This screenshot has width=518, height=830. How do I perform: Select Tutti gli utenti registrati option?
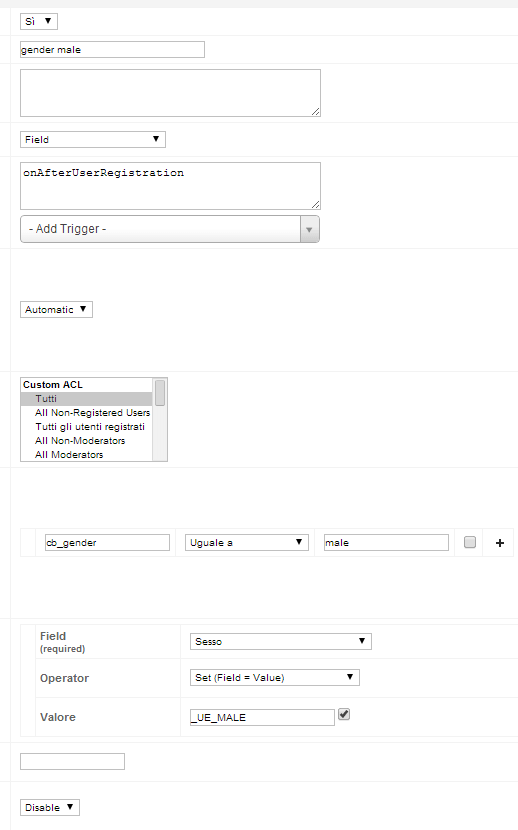(x=86, y=427)
